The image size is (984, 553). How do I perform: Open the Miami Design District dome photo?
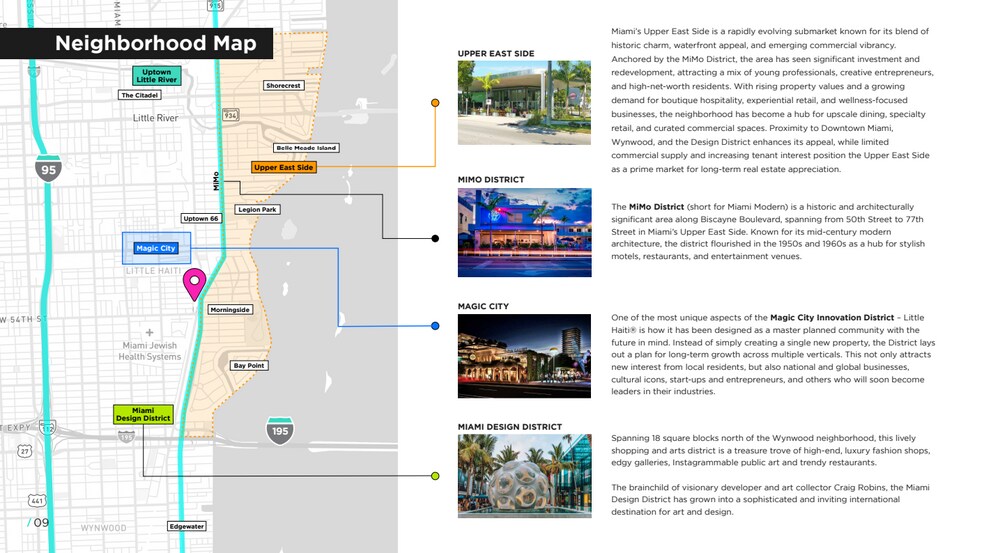point(524,476)
